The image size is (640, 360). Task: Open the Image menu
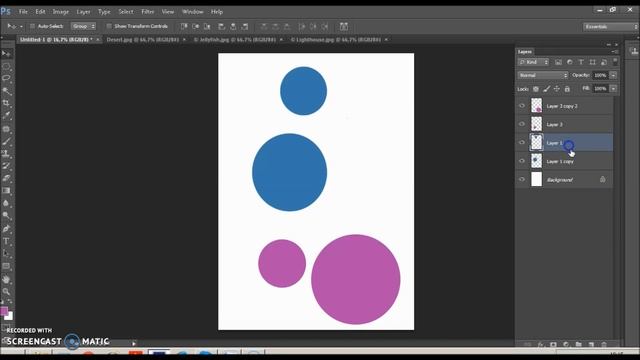[60, 12]
